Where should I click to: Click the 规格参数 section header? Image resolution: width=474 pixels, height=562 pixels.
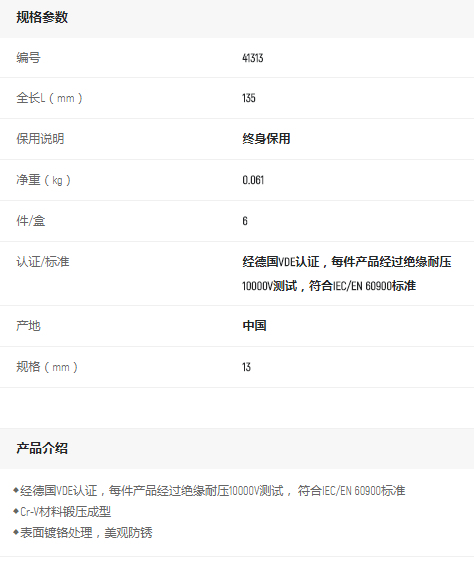pos(42,17)
